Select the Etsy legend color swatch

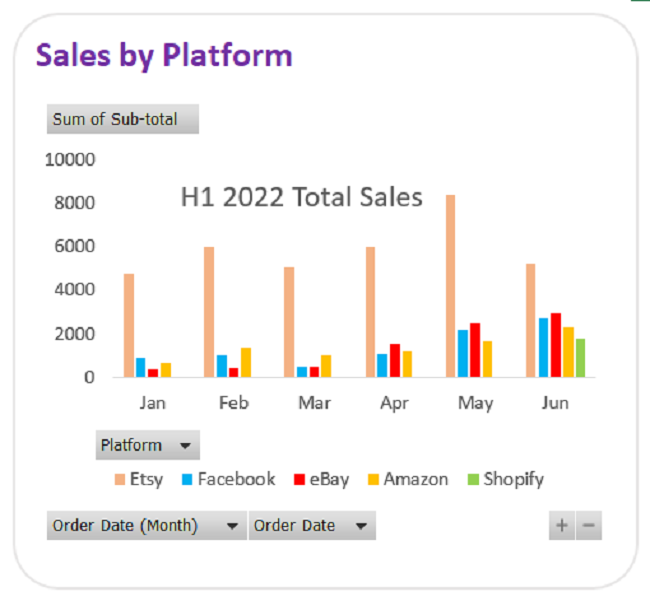coord(120,480)
